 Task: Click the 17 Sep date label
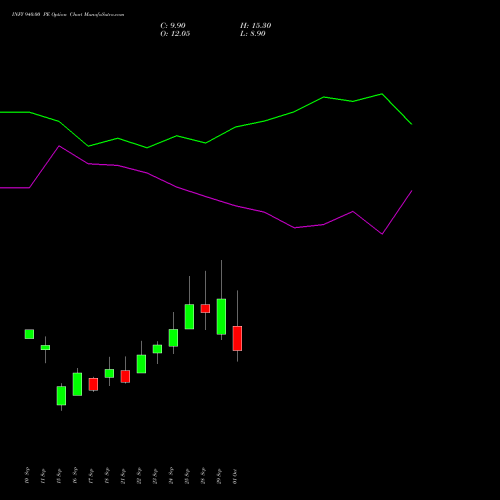coord(91,475)
